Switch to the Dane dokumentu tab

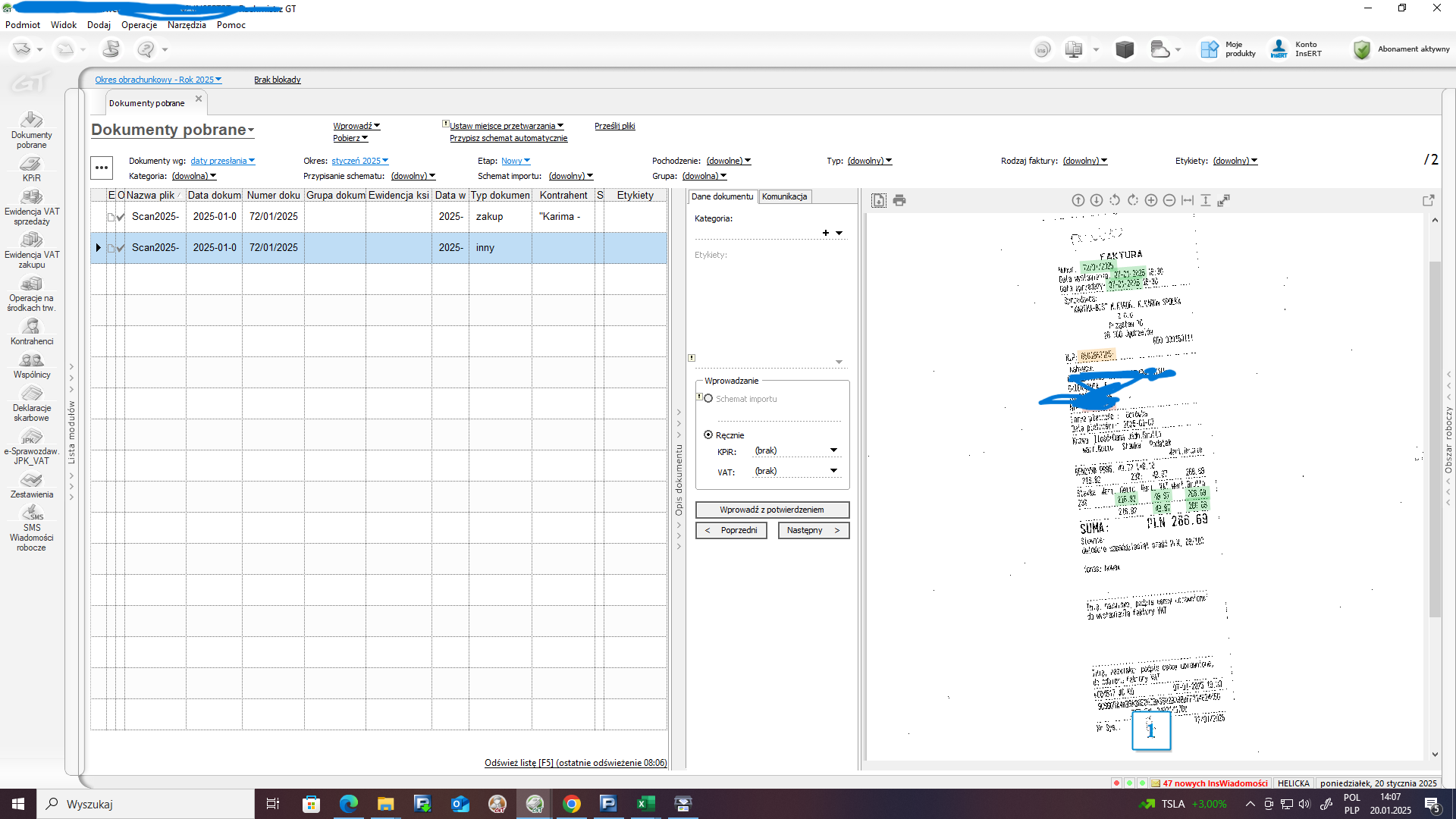(x=723, y=196)
